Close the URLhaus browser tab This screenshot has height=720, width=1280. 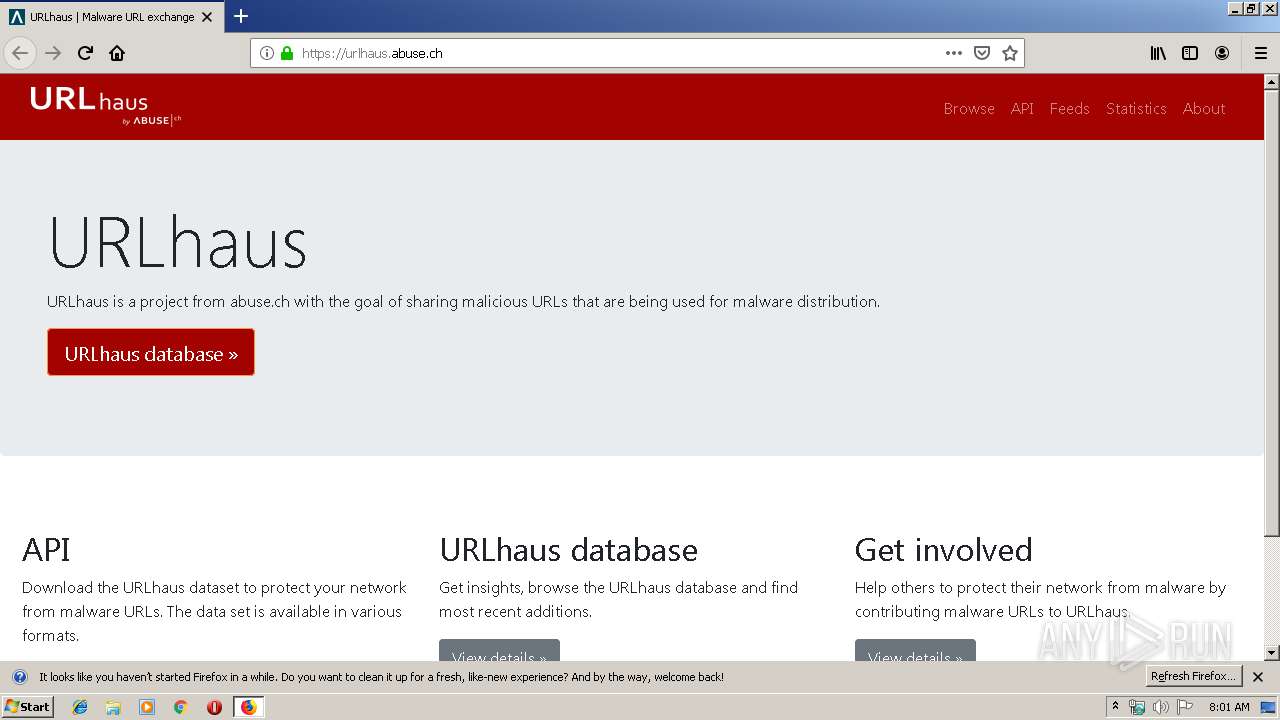coord(207,17)
